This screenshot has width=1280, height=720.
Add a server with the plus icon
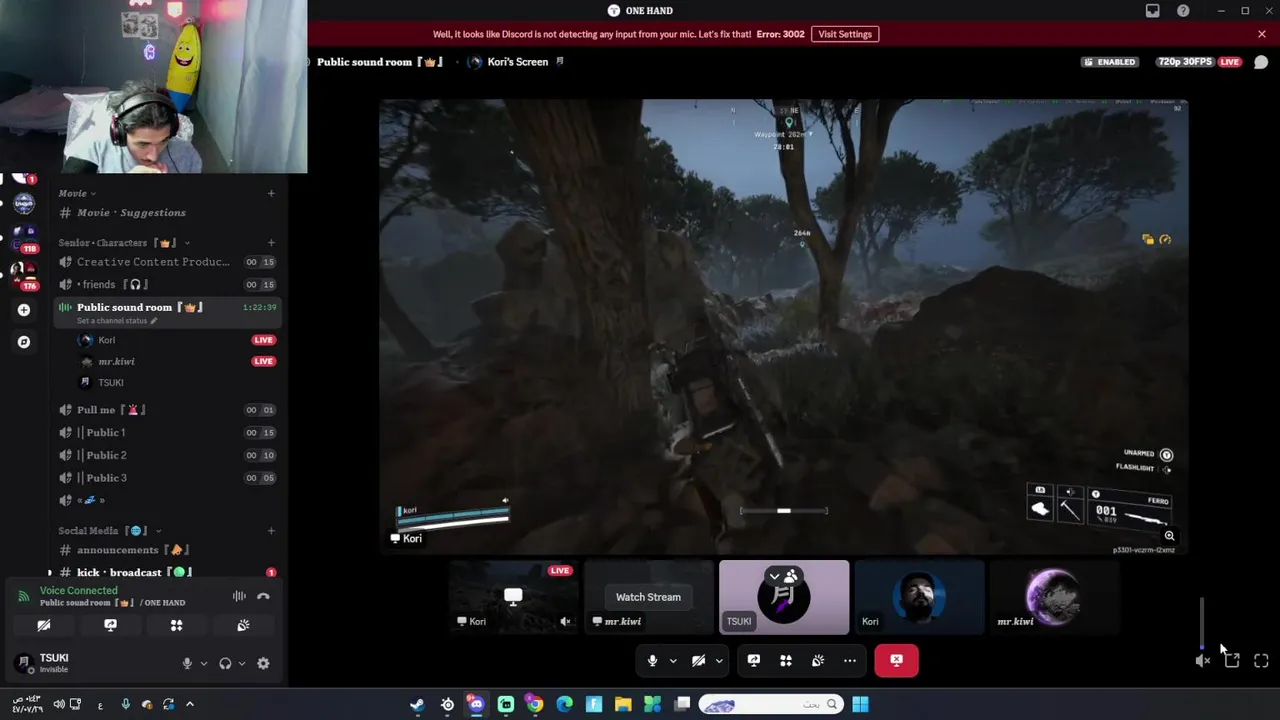click(24, 310)
